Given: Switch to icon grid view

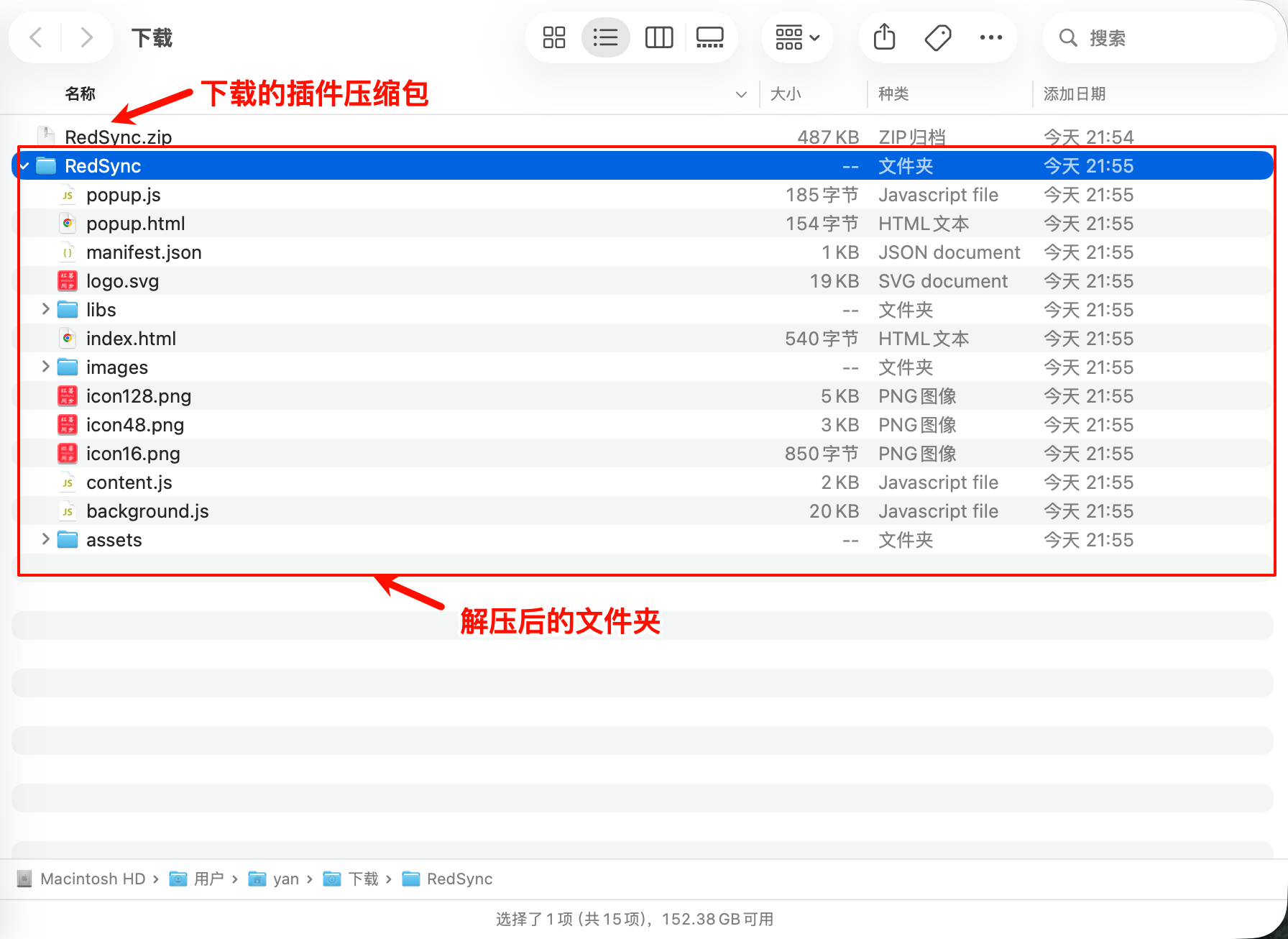Looking at the screenshot, I should [553, 37].
